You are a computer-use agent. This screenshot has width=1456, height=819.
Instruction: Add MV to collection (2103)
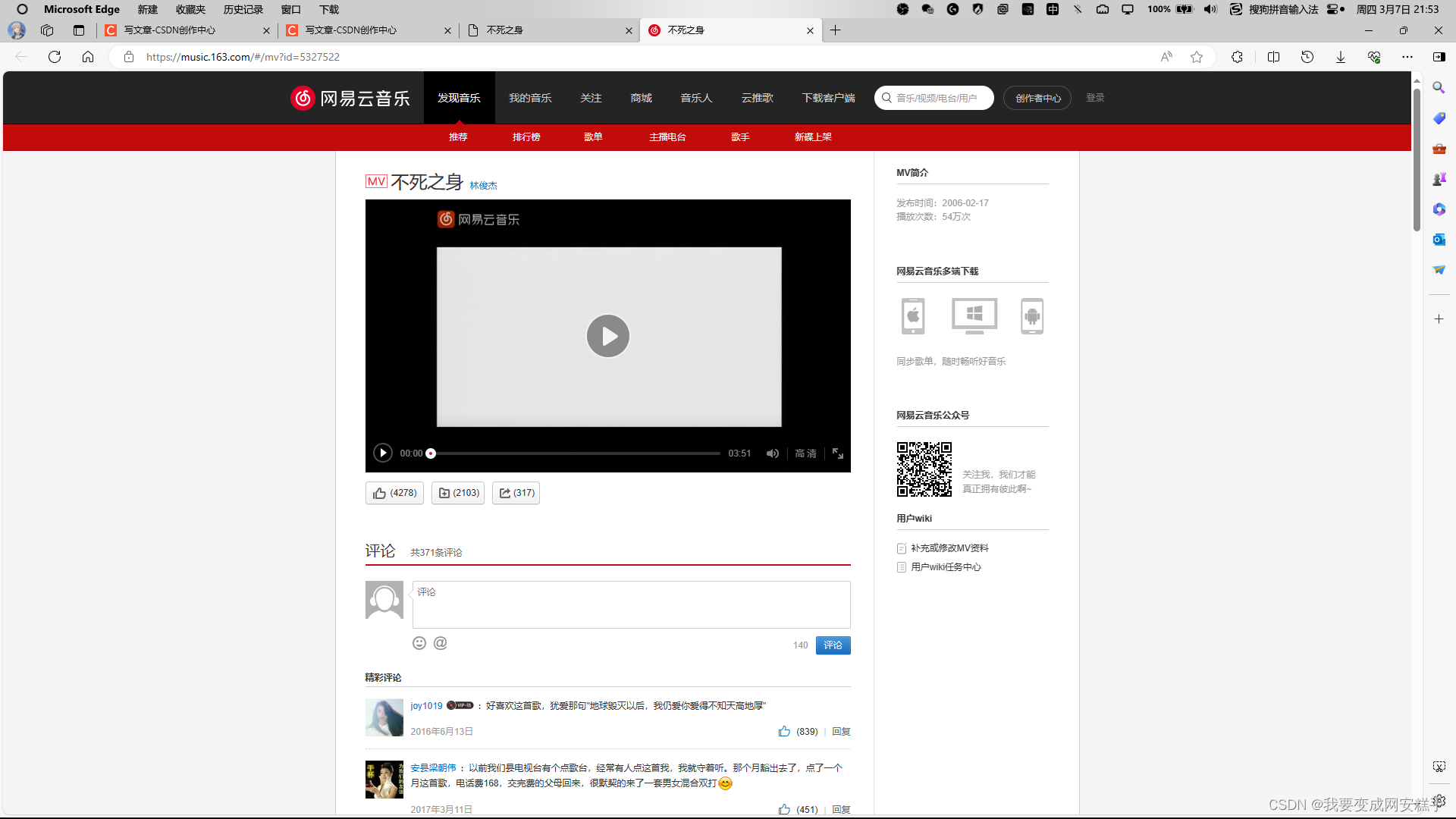click(458, 493)
